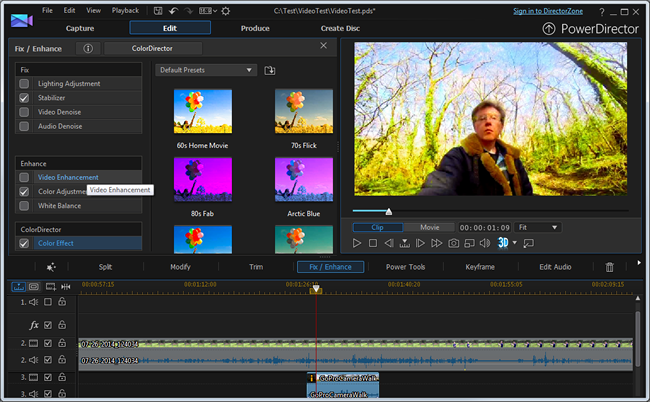Click the import presets icon beside Default Presets

pos(270,70)
